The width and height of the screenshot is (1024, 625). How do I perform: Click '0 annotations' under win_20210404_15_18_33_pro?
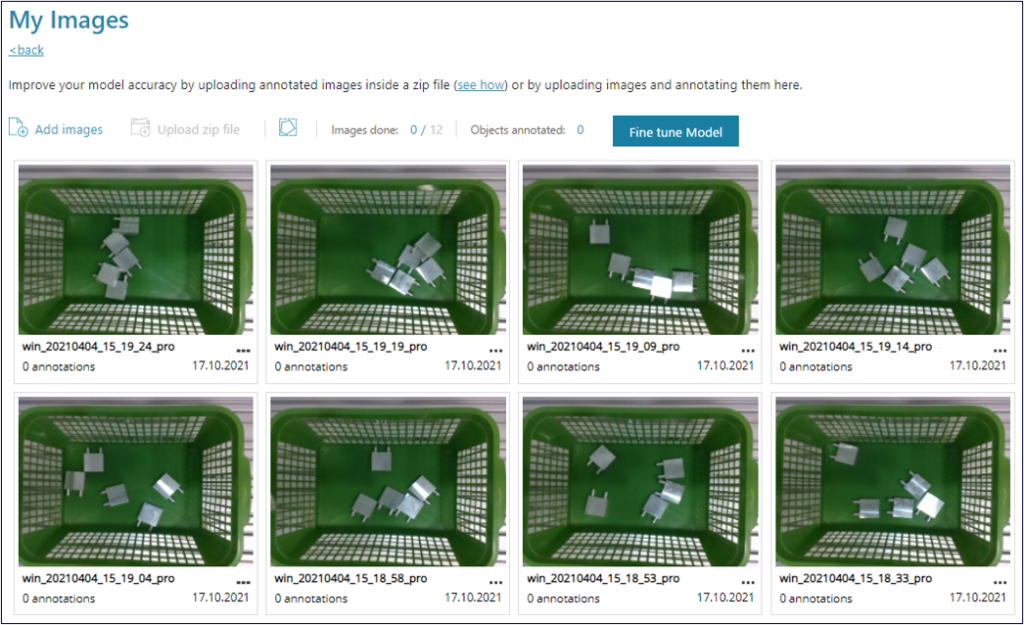[816, 599]
